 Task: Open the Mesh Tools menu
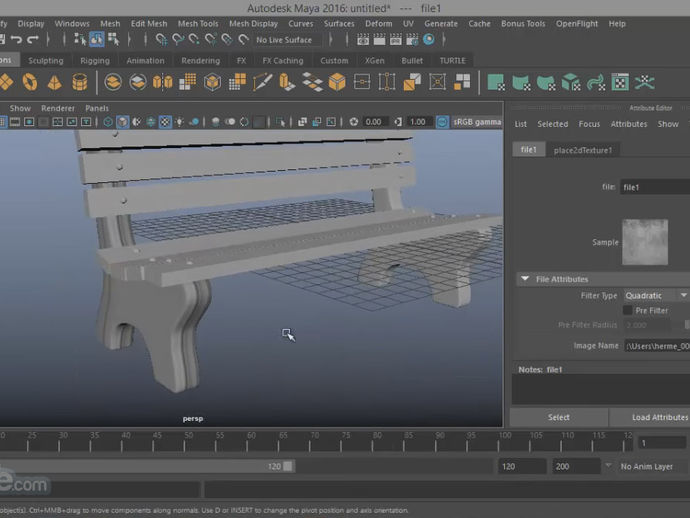(198, 23)
